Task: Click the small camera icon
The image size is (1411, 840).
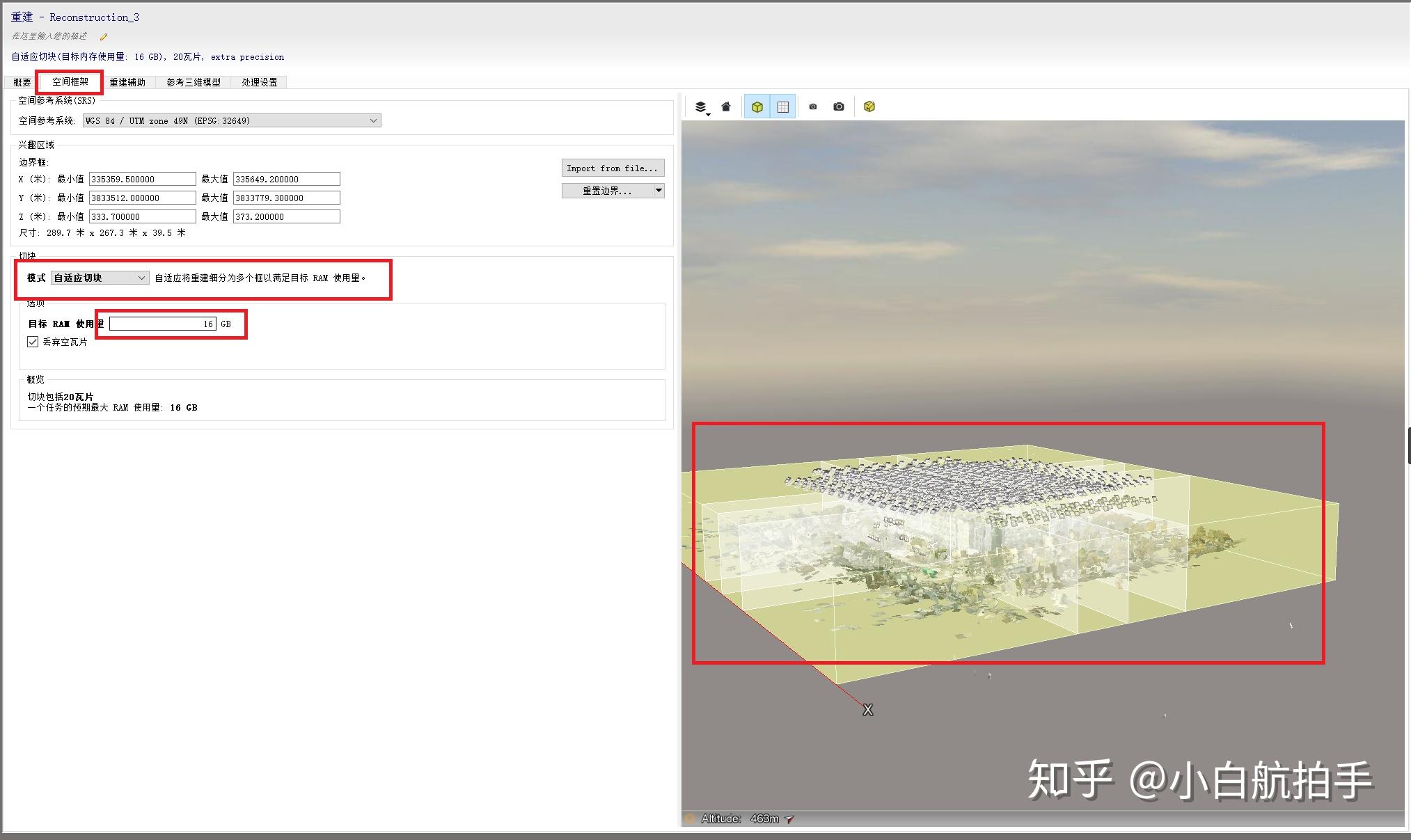Action: click(812, 106)
